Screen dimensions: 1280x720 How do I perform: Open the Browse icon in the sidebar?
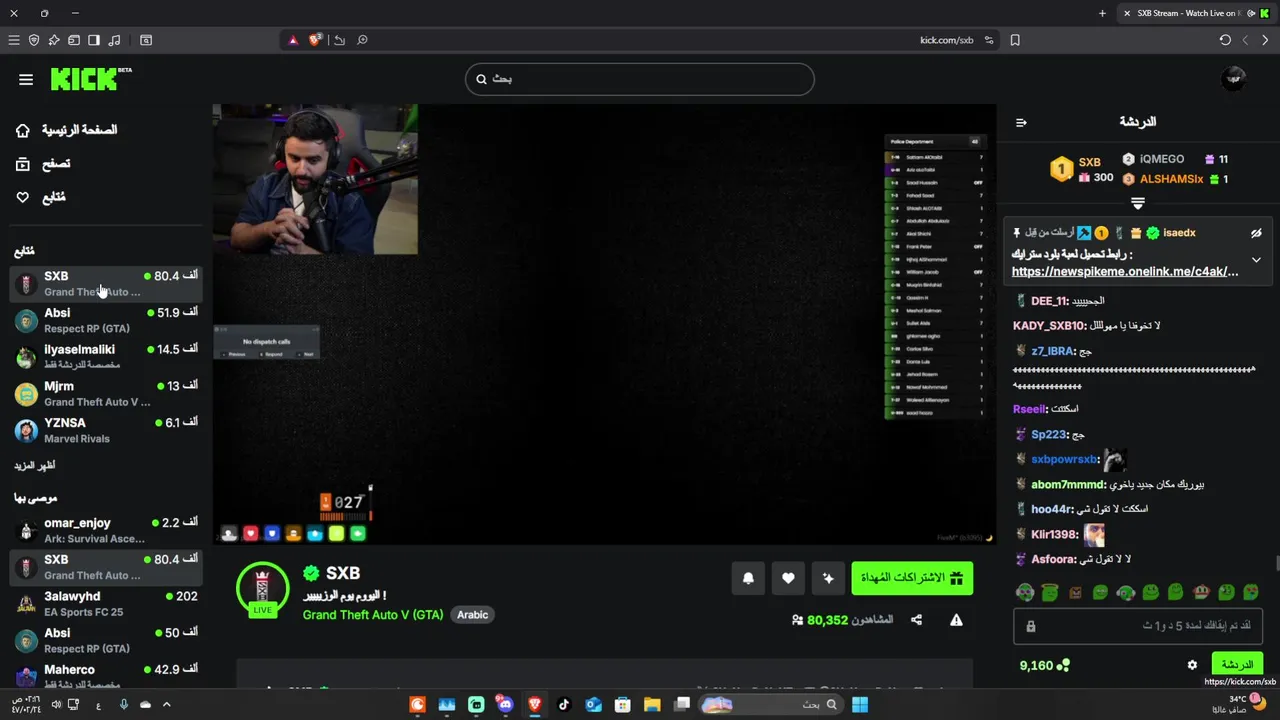point(23,164)
